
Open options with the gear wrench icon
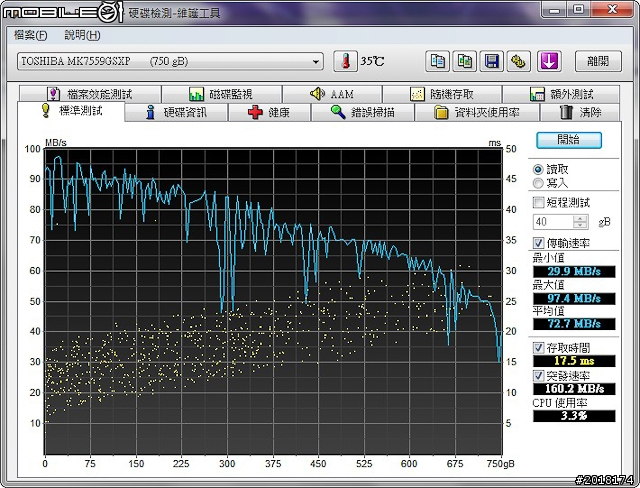click(x=519, y=61)
